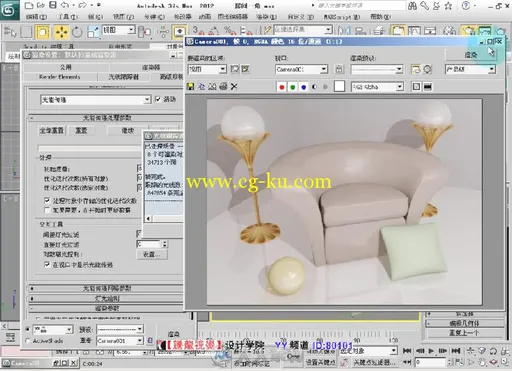Enable the green channel in frame window
This screenshot has width=512, height=371.
coord(293,87)
